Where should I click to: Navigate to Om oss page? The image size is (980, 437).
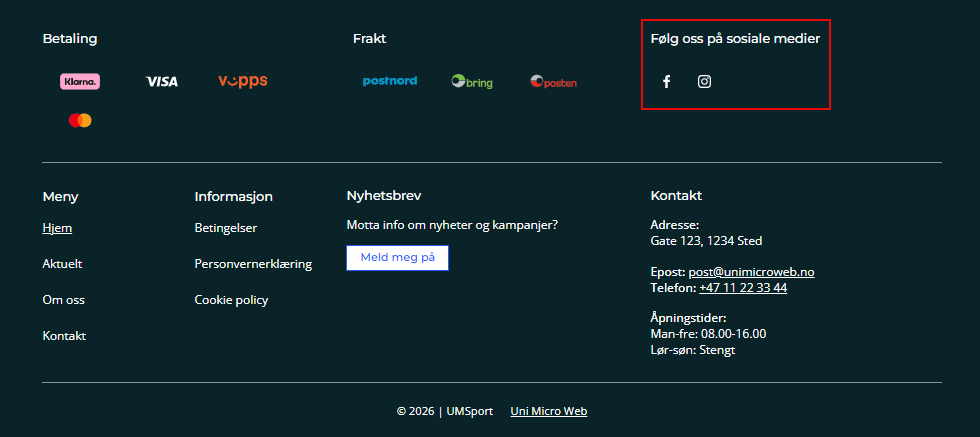pyautogui.click(x=63, y=300)
